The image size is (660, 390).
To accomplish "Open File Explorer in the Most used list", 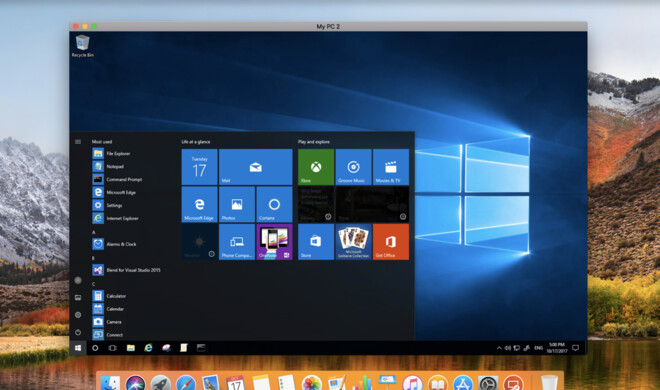I will coord(112,154).
